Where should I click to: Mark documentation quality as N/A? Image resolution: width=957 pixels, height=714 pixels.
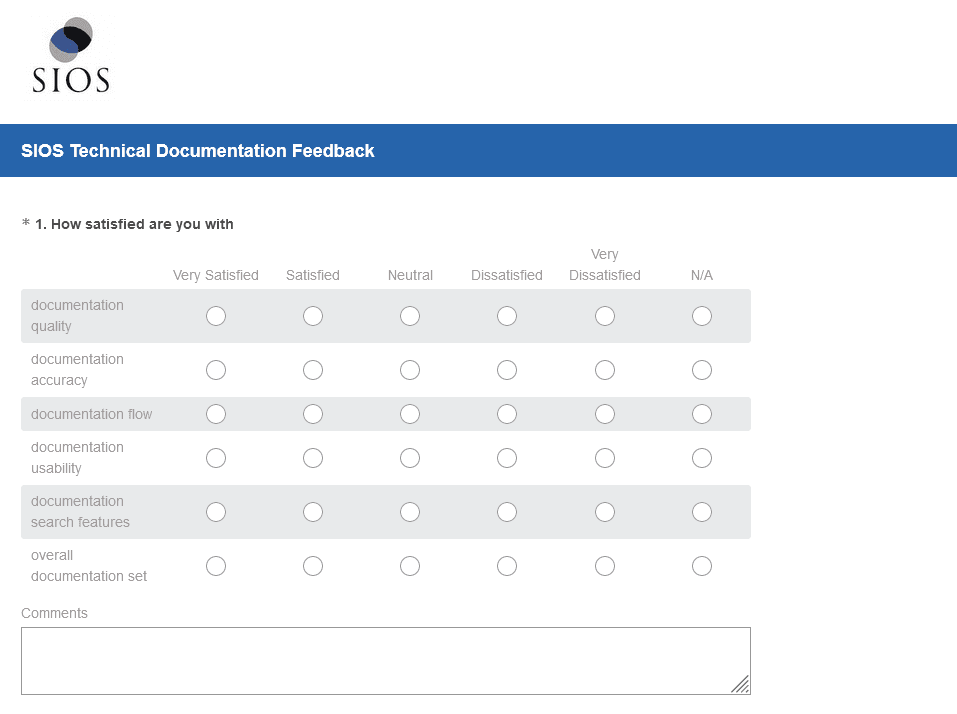[702, 316]
